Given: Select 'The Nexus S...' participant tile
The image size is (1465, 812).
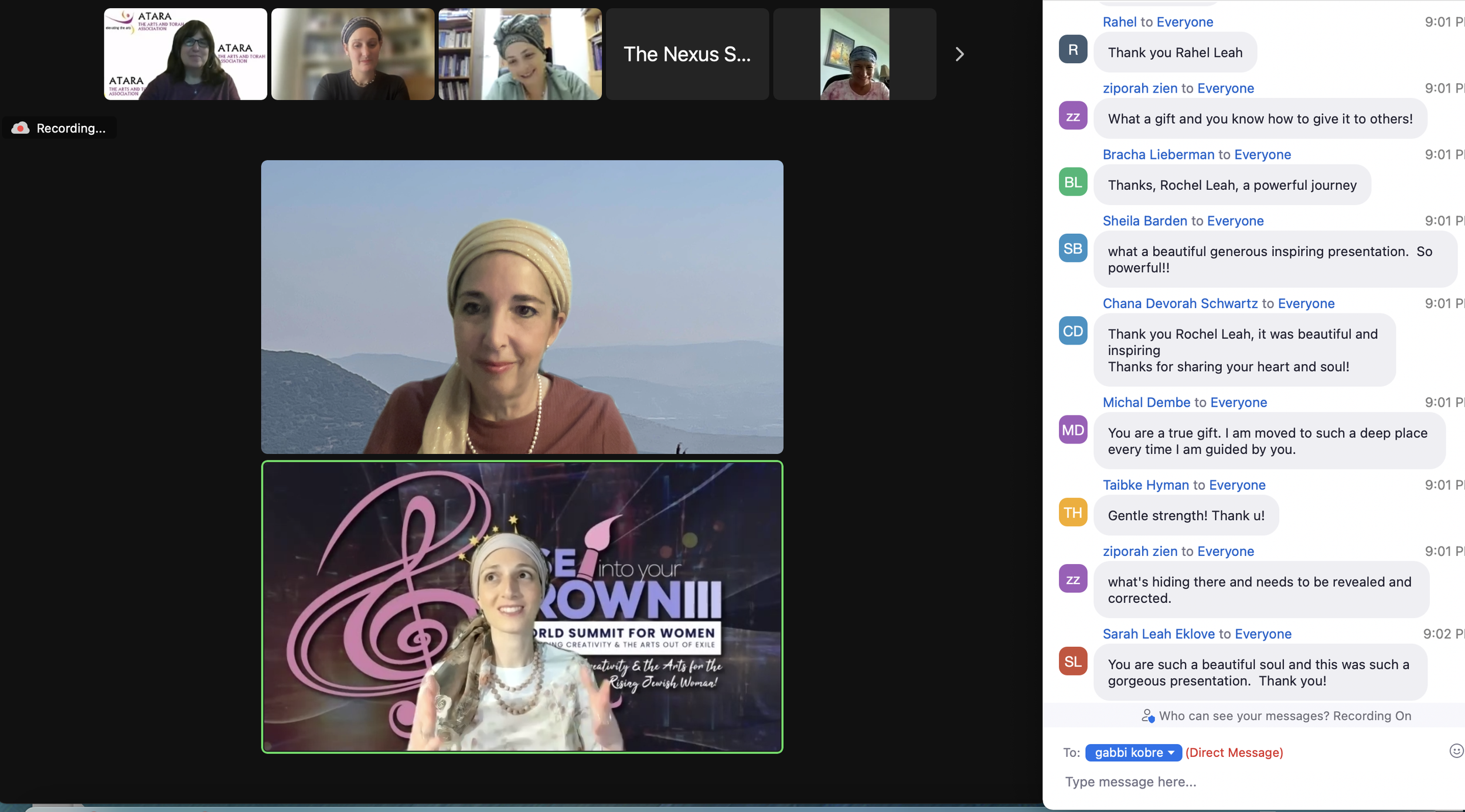Looking at the screenshot, I should (x=687, y=54).
